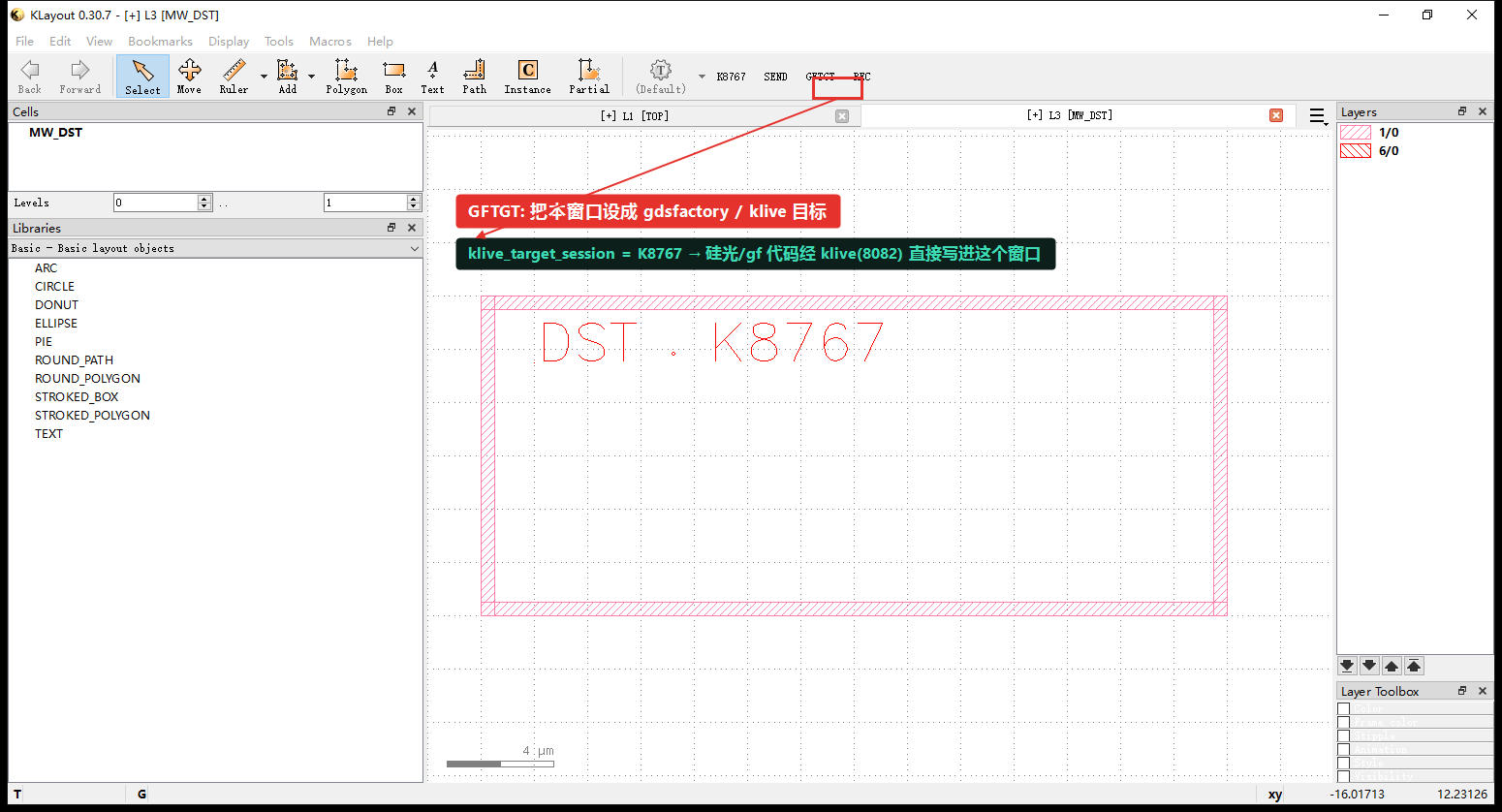This screenshot has height=812, width=1502.
Task: Move selected layer to top
Action: click(1414, 666)
